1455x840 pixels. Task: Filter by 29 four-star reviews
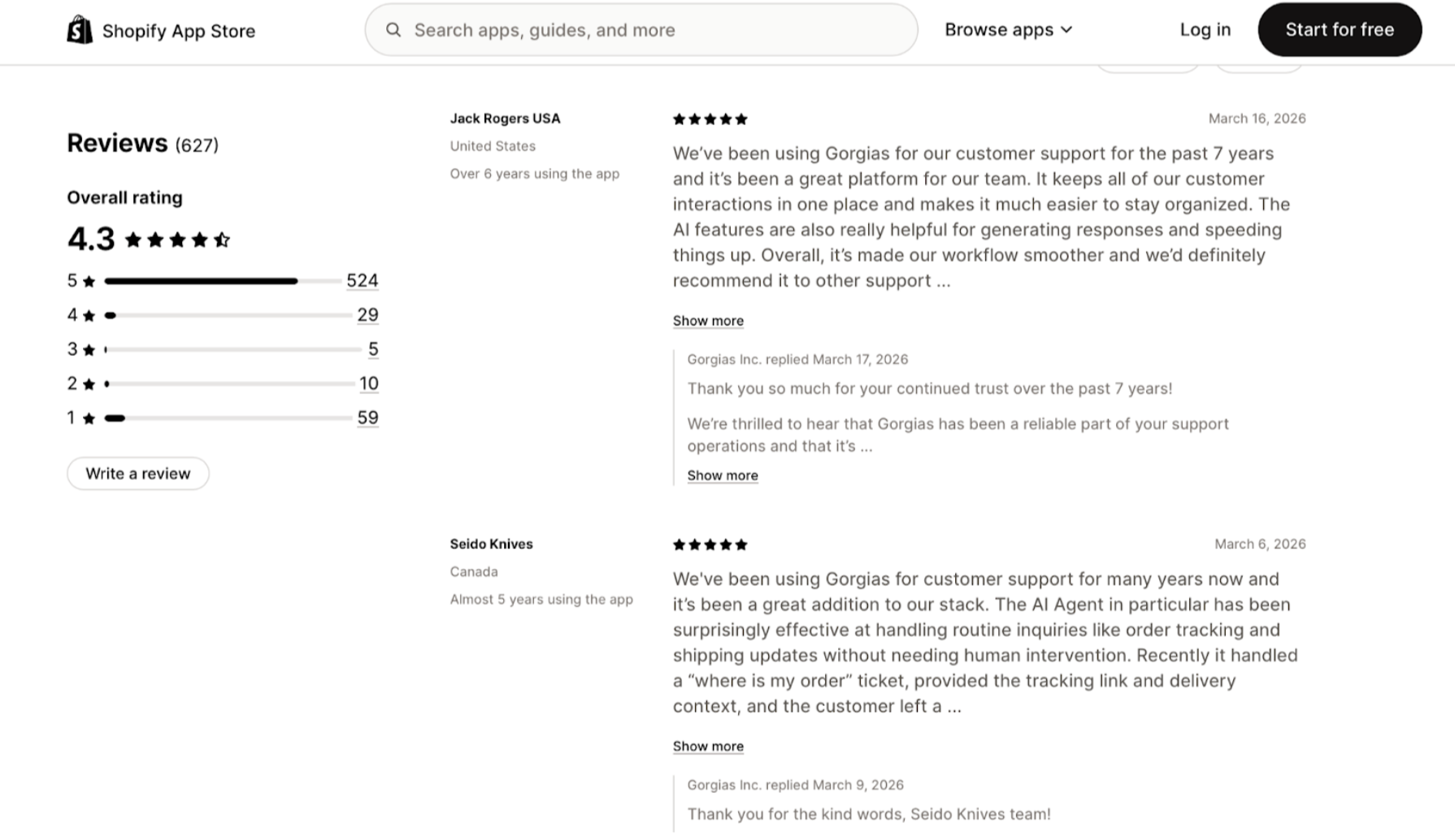click(x=367, y=315)
